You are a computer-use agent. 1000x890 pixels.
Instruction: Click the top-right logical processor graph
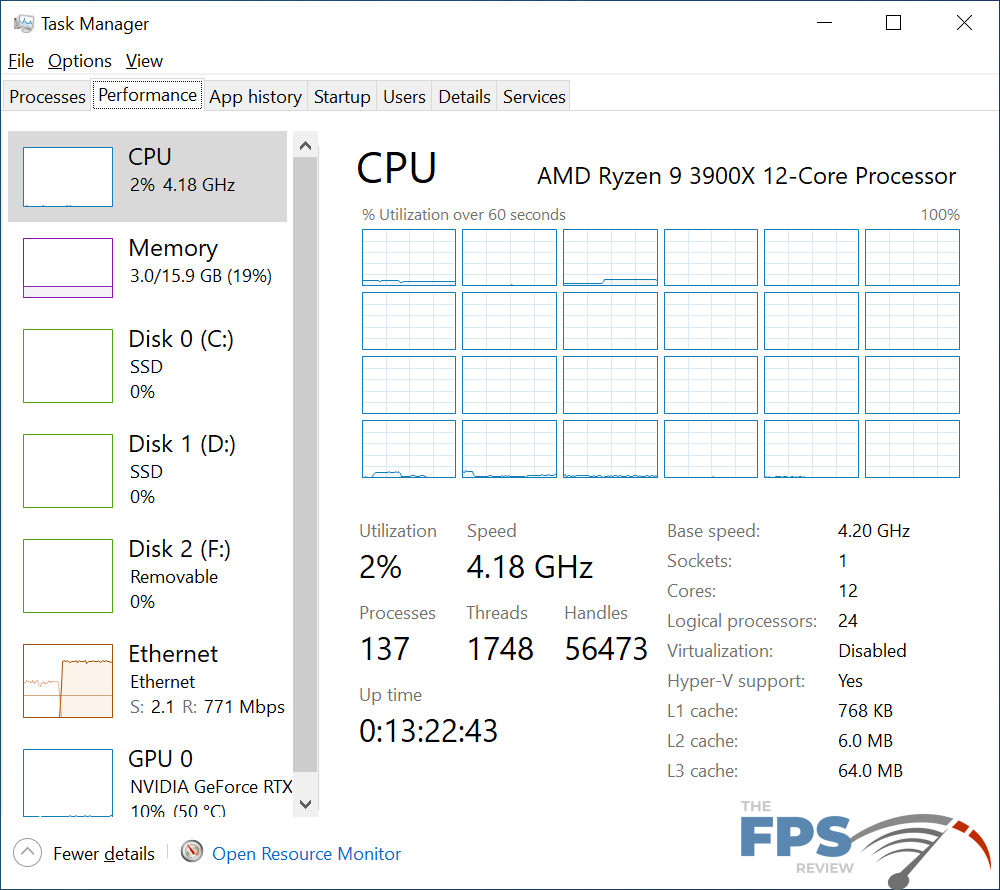[x=912, y=258]
